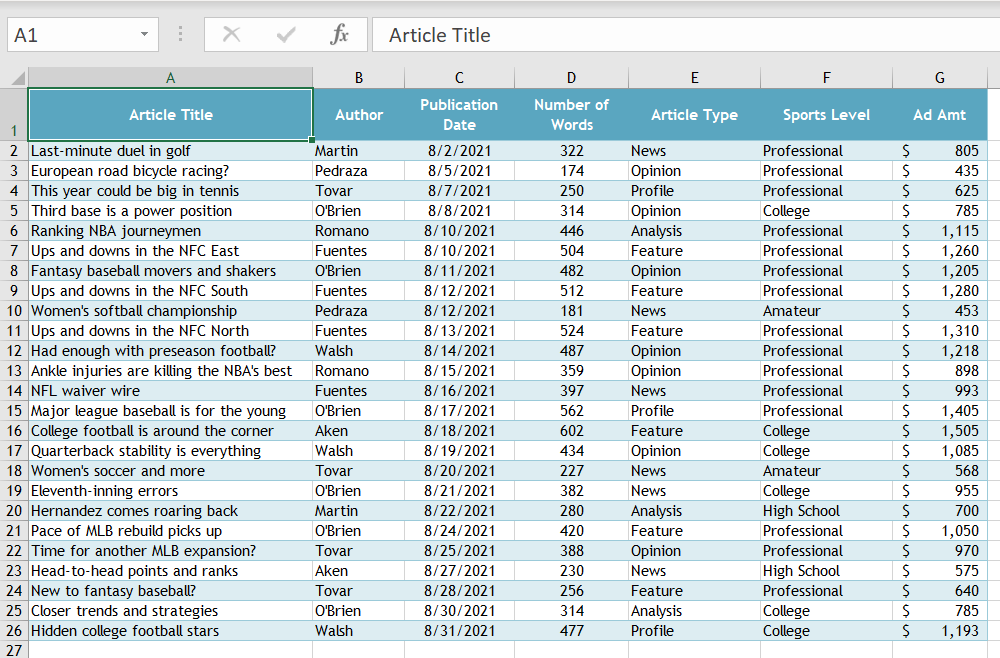
Task: Click inside the Name Box showing A1
Action: (x=70, y=34)
